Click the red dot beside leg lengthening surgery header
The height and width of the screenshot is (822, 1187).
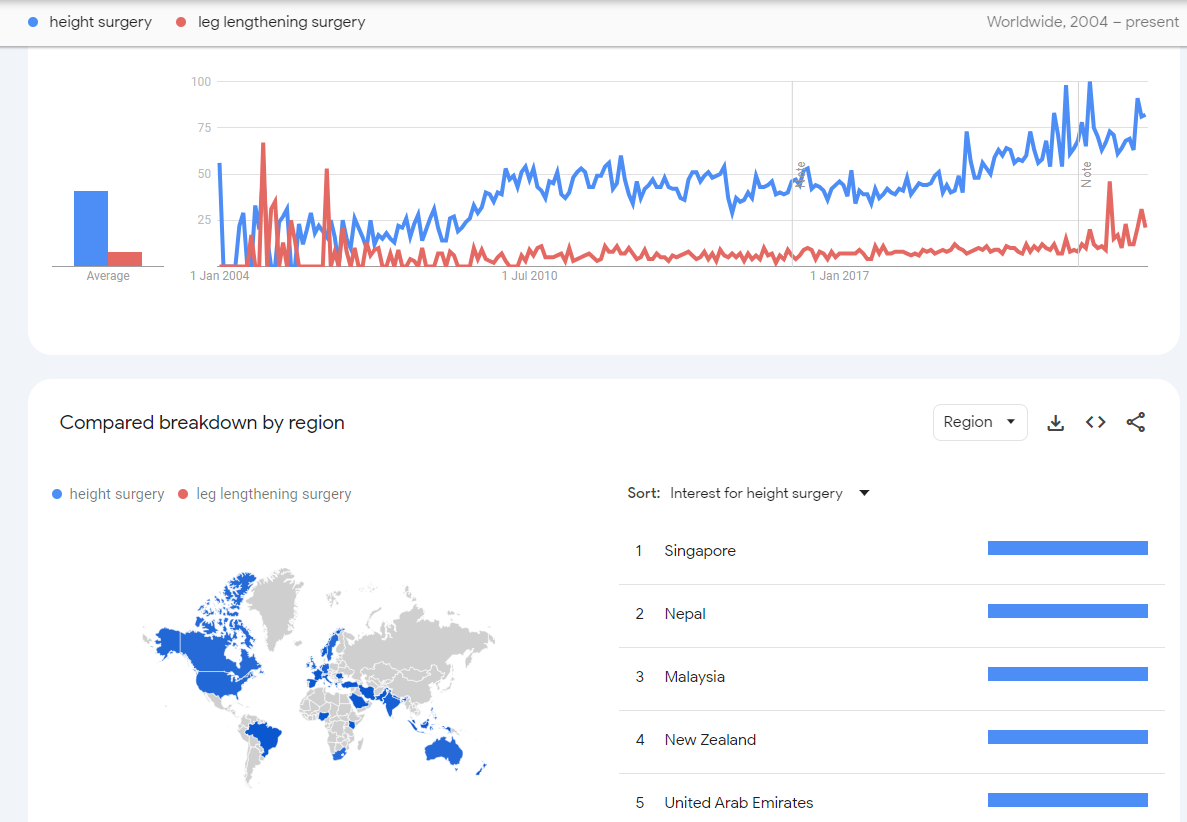coord(181,22)
